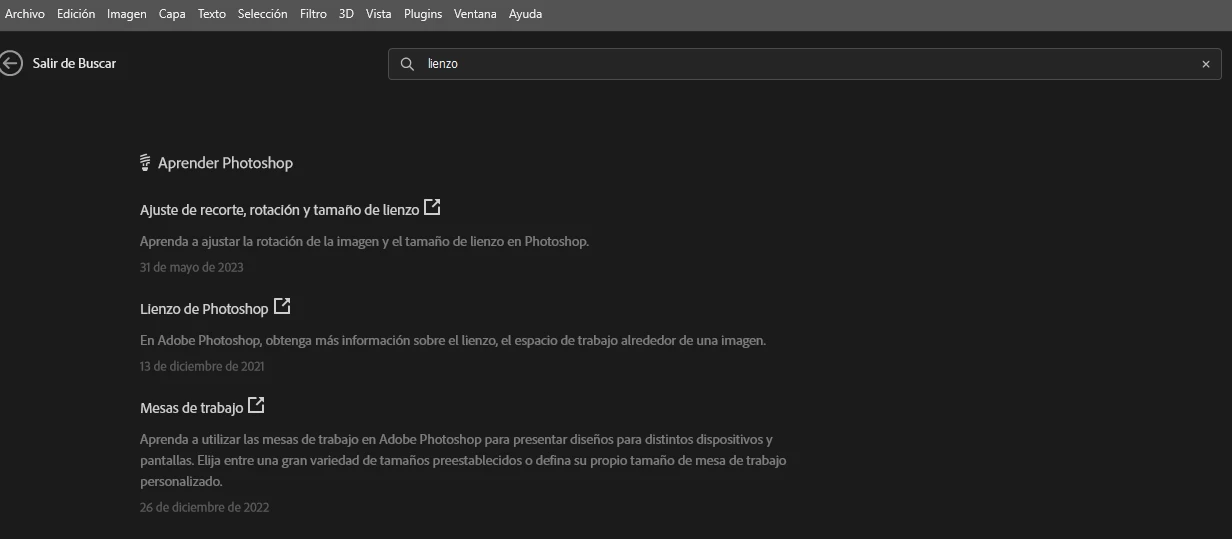Open the Vista menu
This screenshot has width=1232, height=539.
point(379,14)
